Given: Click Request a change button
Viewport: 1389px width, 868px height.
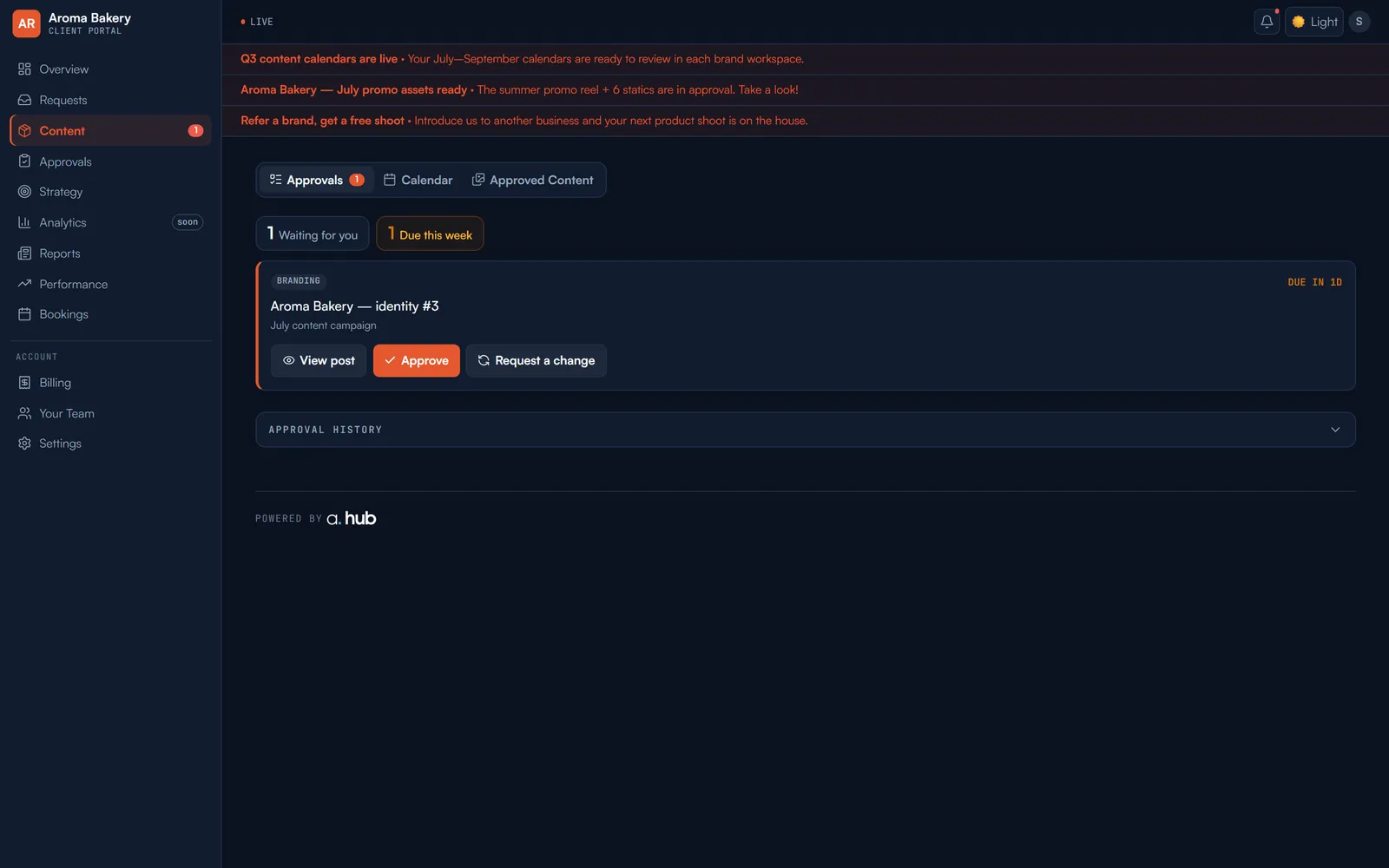Looking at the screenshot, I should pyautogui.click(x=537, y=361).
